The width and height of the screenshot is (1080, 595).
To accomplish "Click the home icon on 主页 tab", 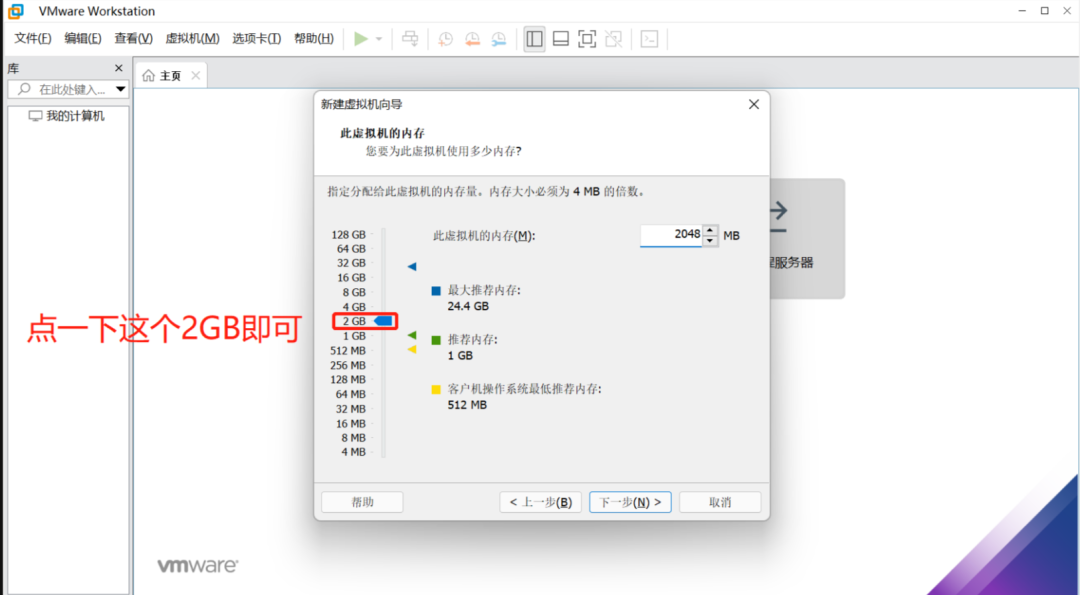I will coord(148,76).
